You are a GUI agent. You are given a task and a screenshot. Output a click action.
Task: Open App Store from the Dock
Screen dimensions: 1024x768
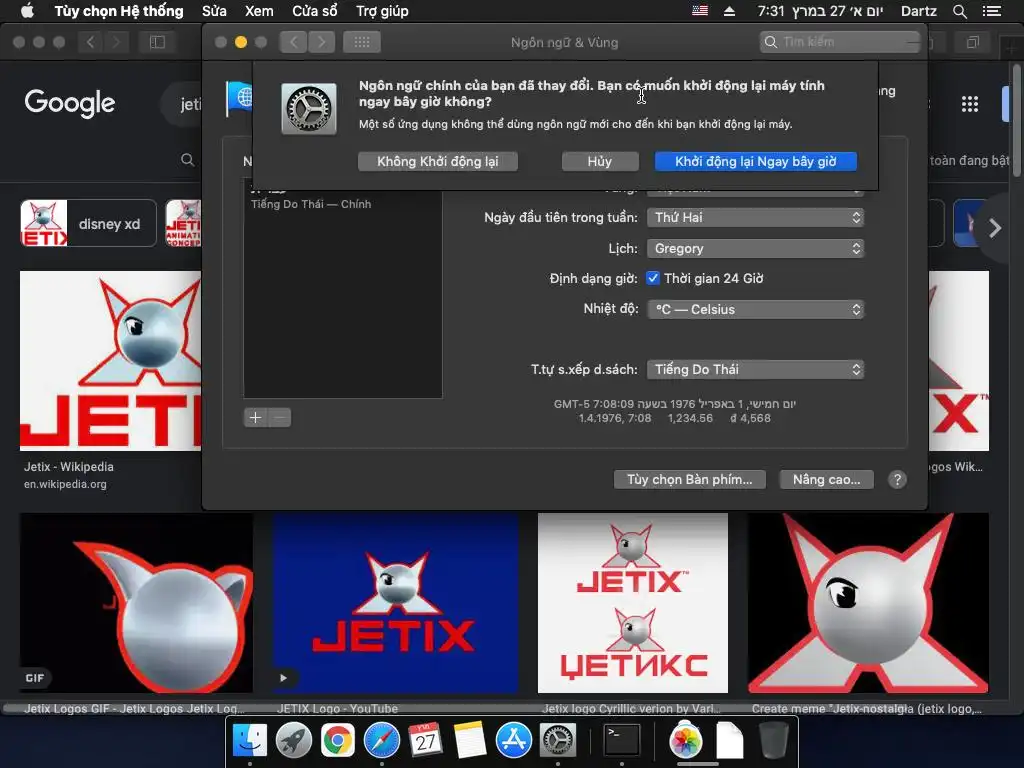pos(513,741)
